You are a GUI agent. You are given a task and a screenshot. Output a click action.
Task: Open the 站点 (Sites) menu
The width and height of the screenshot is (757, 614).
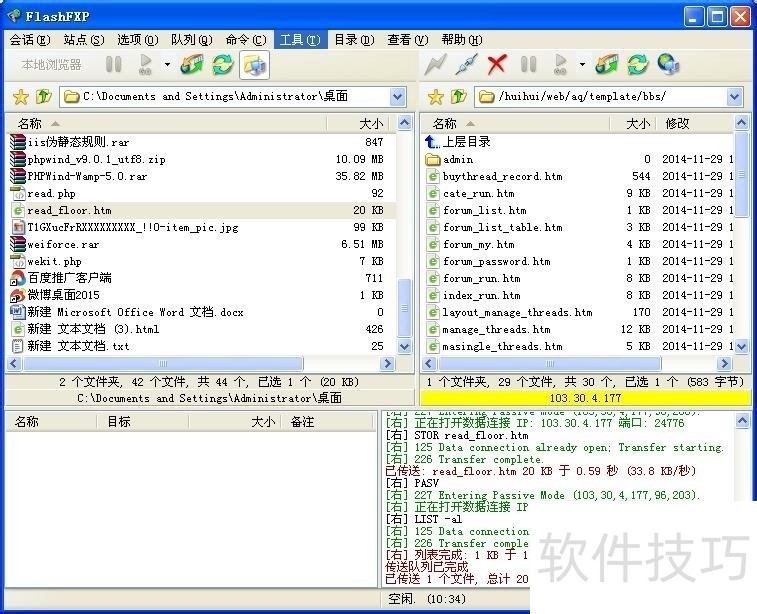click(x=83, y=40)
